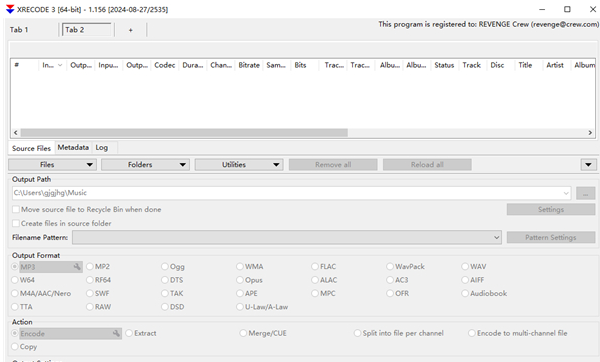
Task: Click the Remove all button
Action: coord(333,165)
